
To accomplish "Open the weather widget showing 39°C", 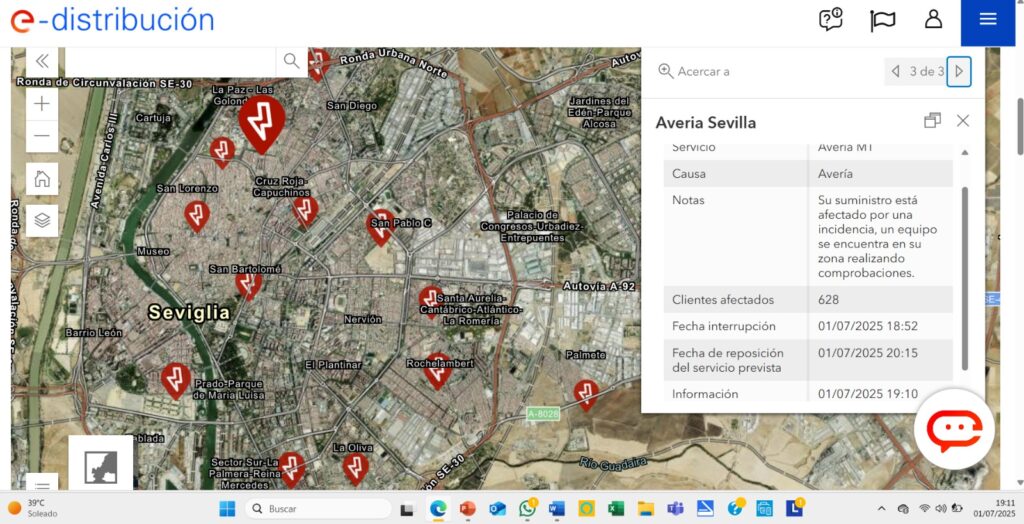I will (31, 508).
